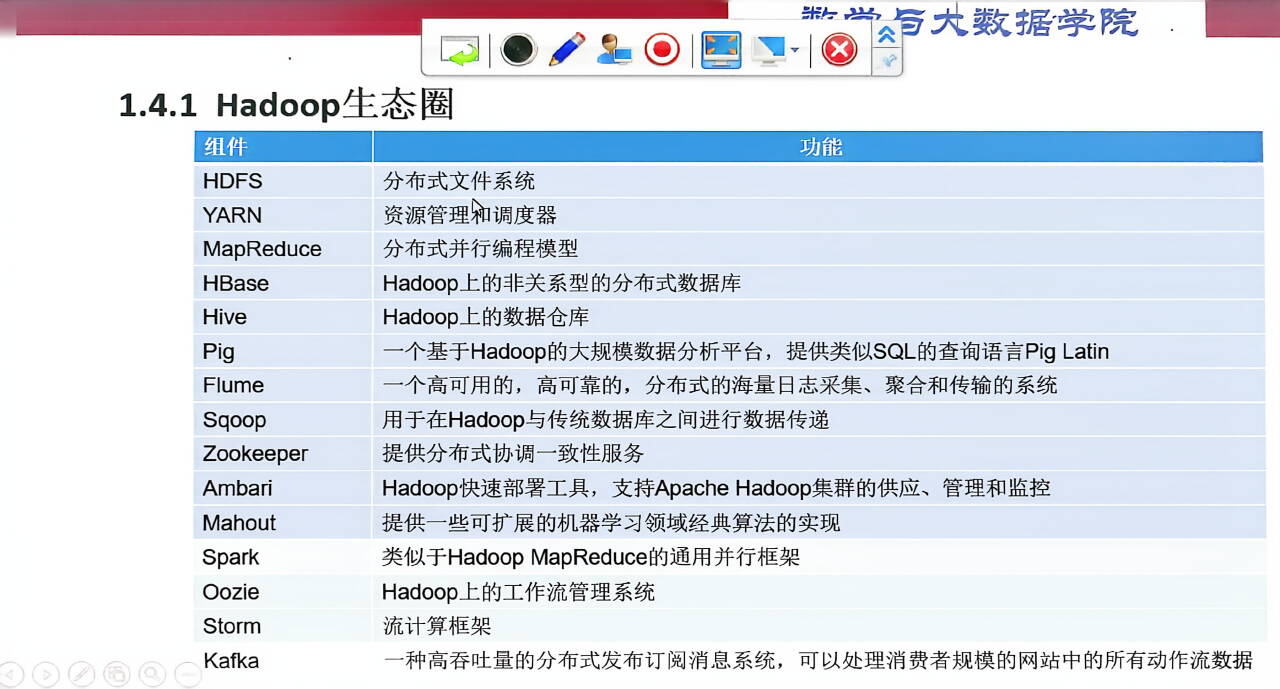Click the slide heading 1.4.1 Hadoop生态圈

286,105
